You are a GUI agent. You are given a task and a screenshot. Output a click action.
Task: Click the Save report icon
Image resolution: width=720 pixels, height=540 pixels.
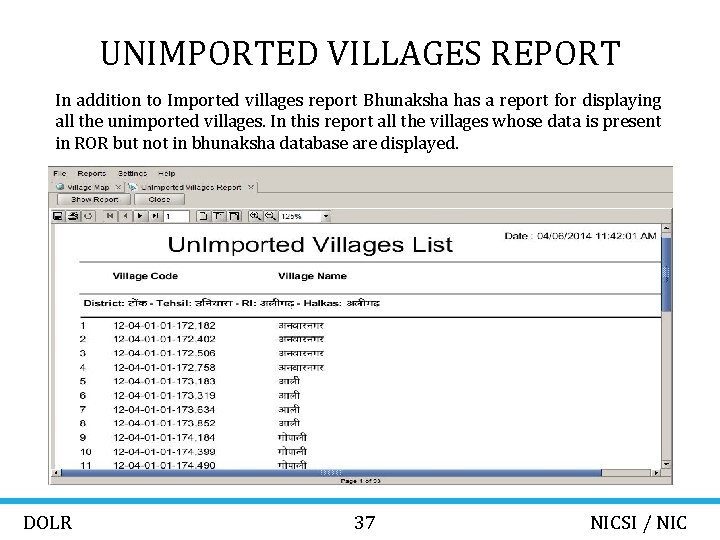point(58,216)
